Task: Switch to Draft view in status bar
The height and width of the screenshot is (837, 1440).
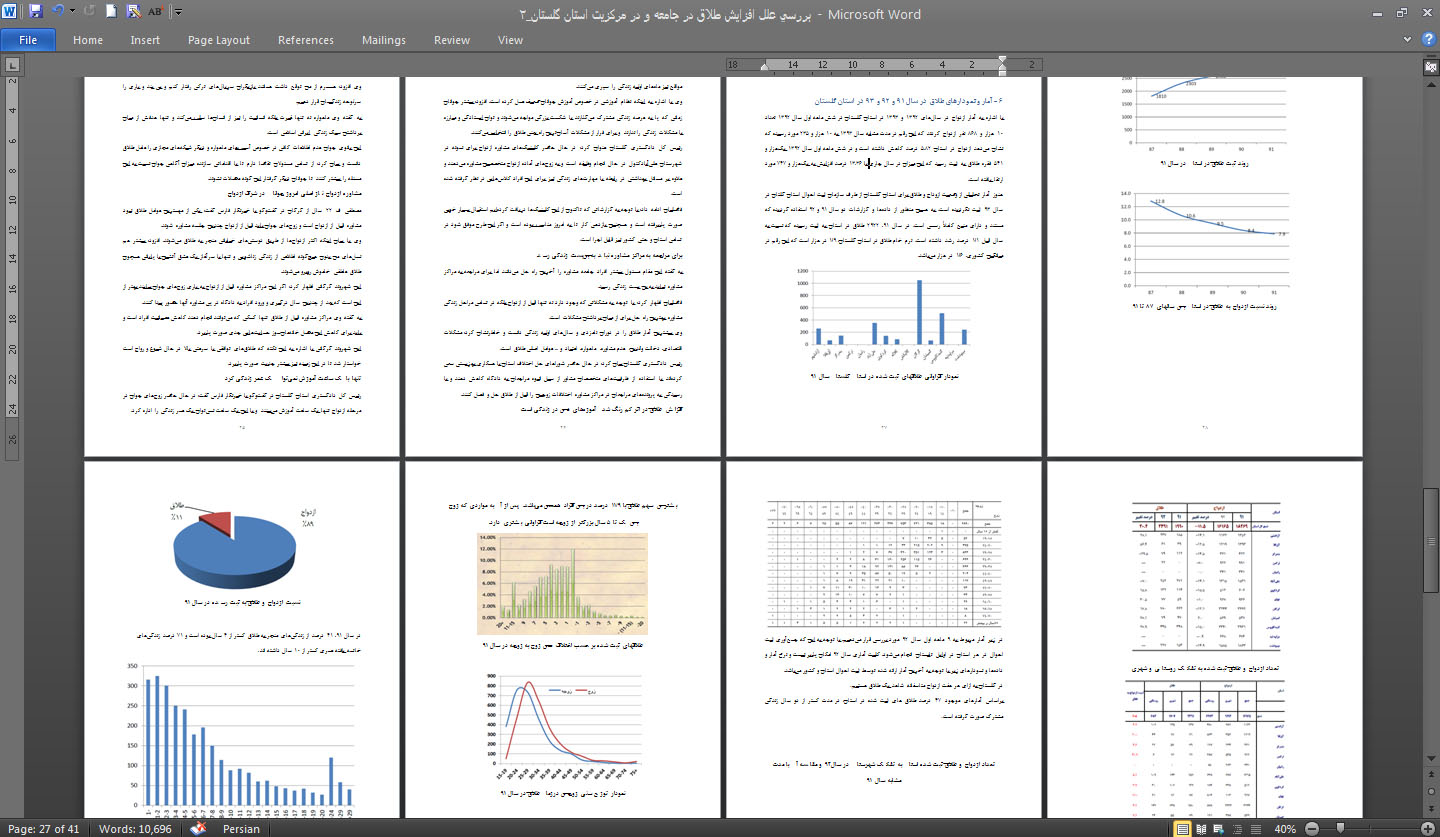Action: (1257, 829)
